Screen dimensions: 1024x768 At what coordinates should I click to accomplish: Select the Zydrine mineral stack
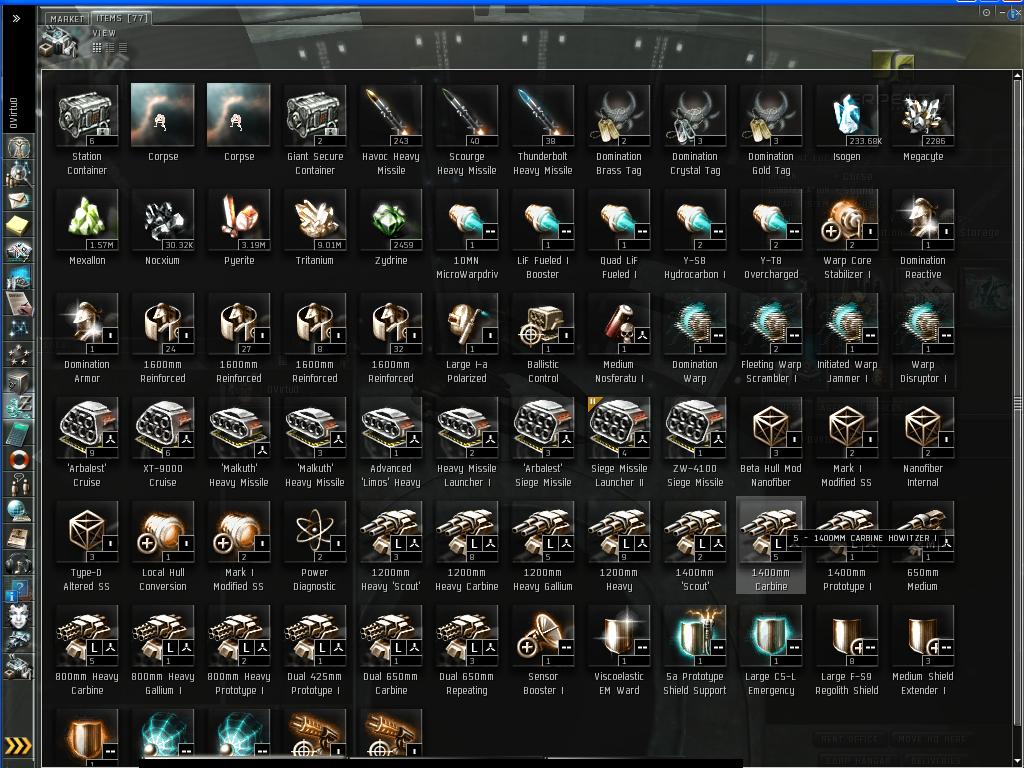(391, 227)
